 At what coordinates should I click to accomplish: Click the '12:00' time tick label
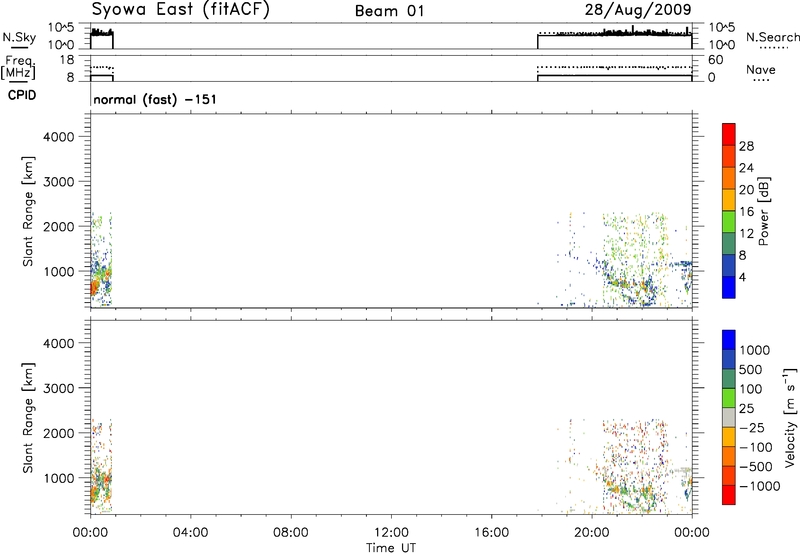[x=391, y=533]
